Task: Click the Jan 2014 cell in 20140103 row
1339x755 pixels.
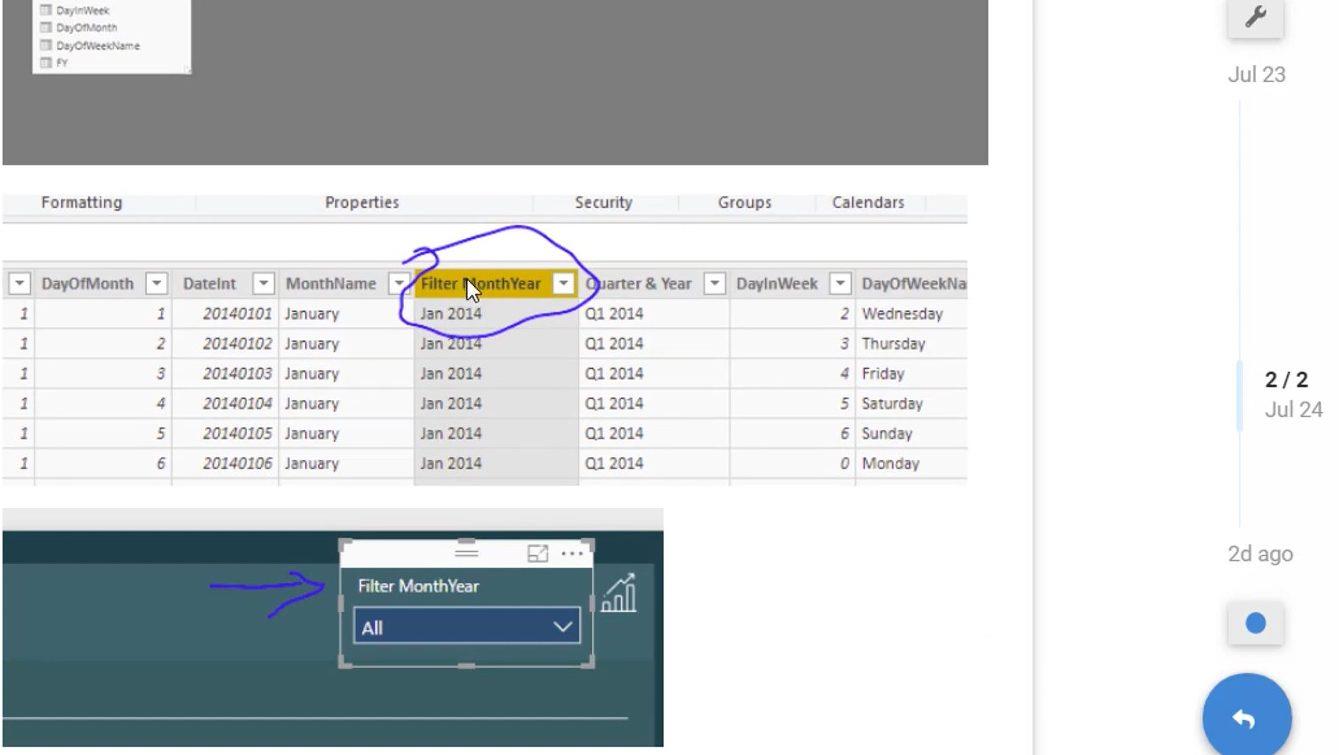Action: (x=496, y=374)
